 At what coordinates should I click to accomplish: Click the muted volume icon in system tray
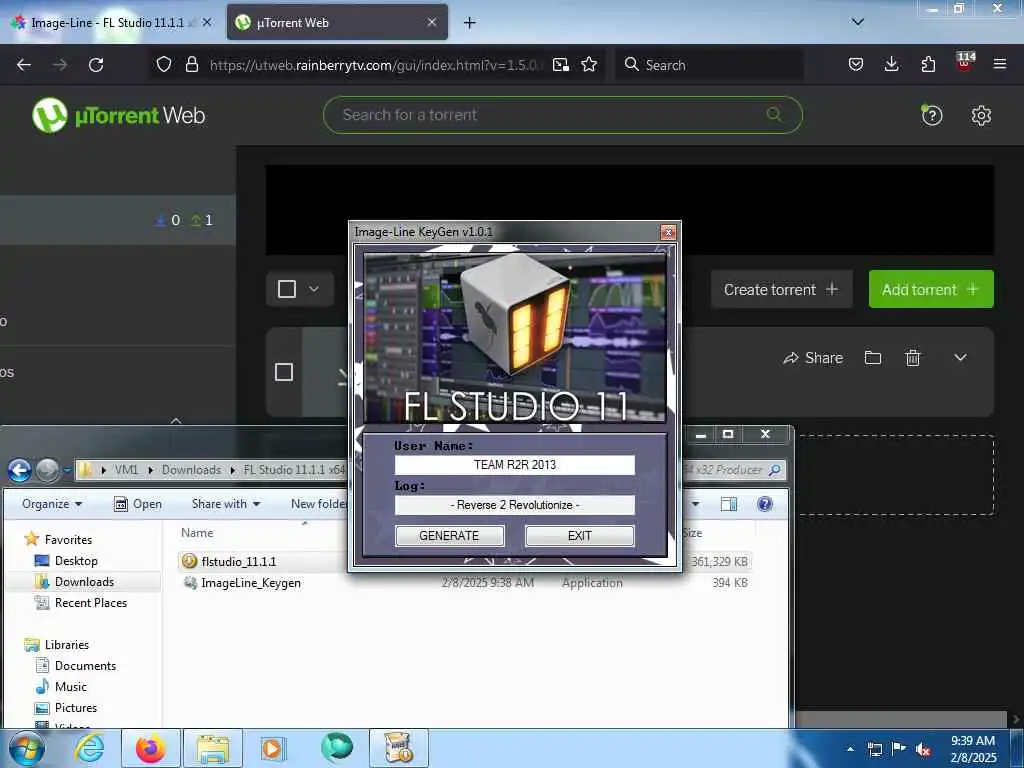(x=923, y=749)
